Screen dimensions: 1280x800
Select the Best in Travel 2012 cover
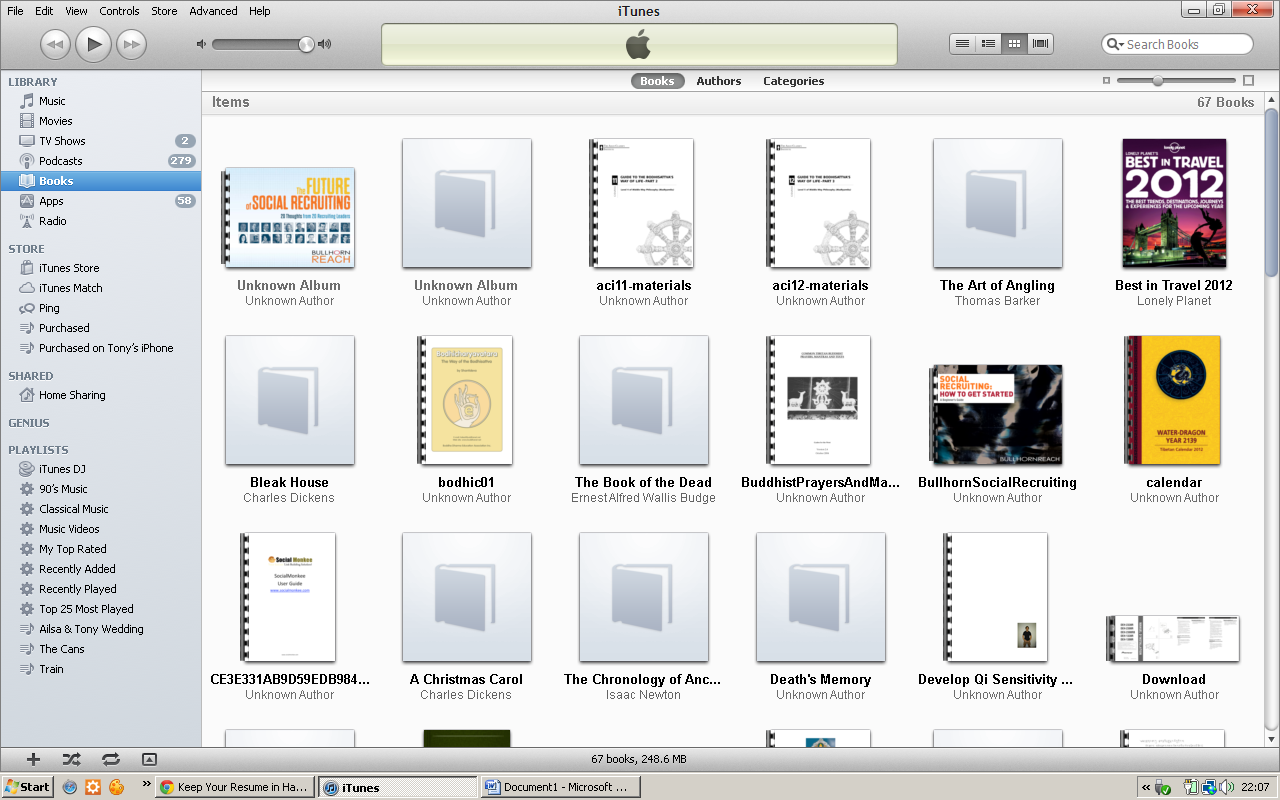pos(1174,204)
